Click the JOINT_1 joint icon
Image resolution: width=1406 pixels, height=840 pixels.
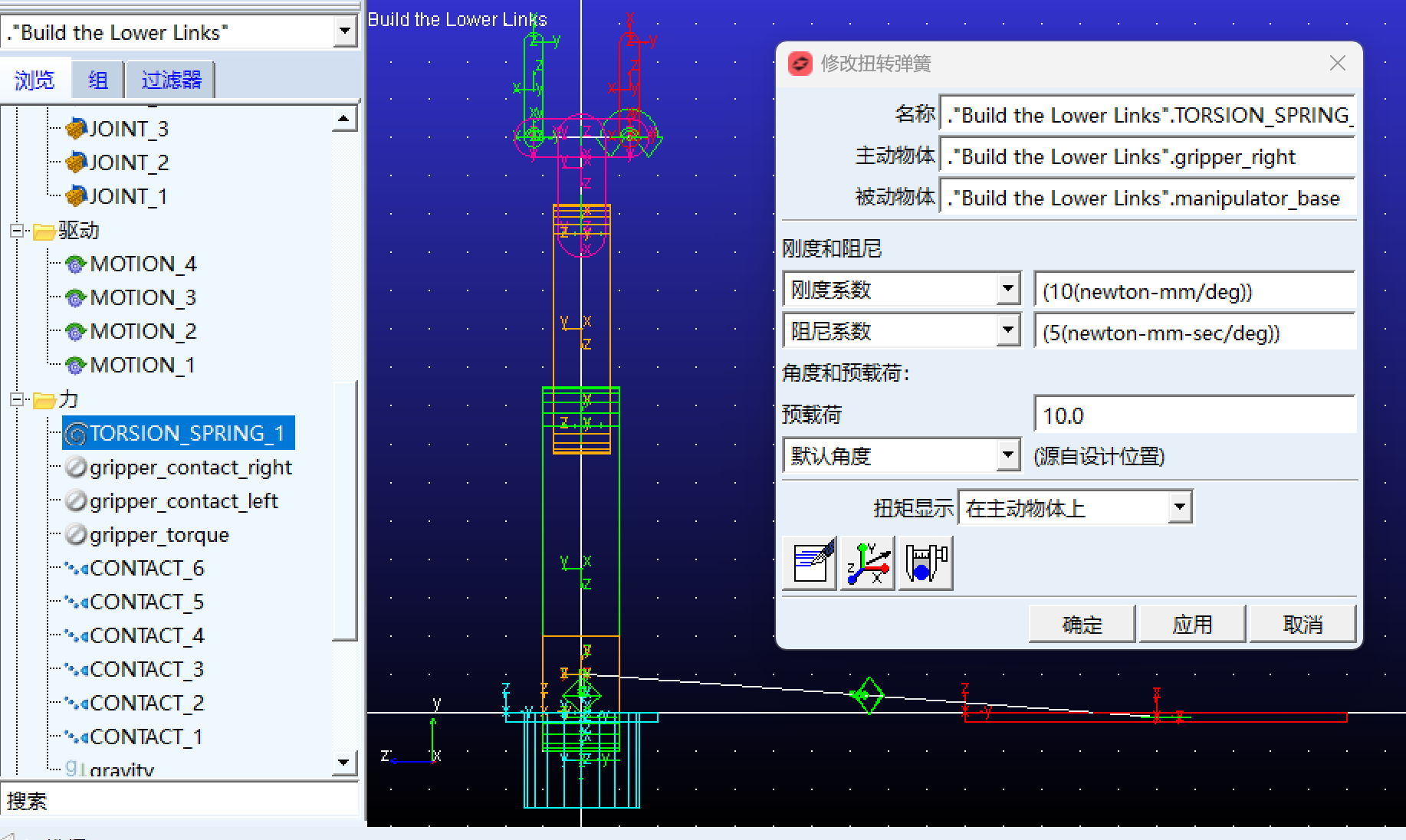coord(76,196)
